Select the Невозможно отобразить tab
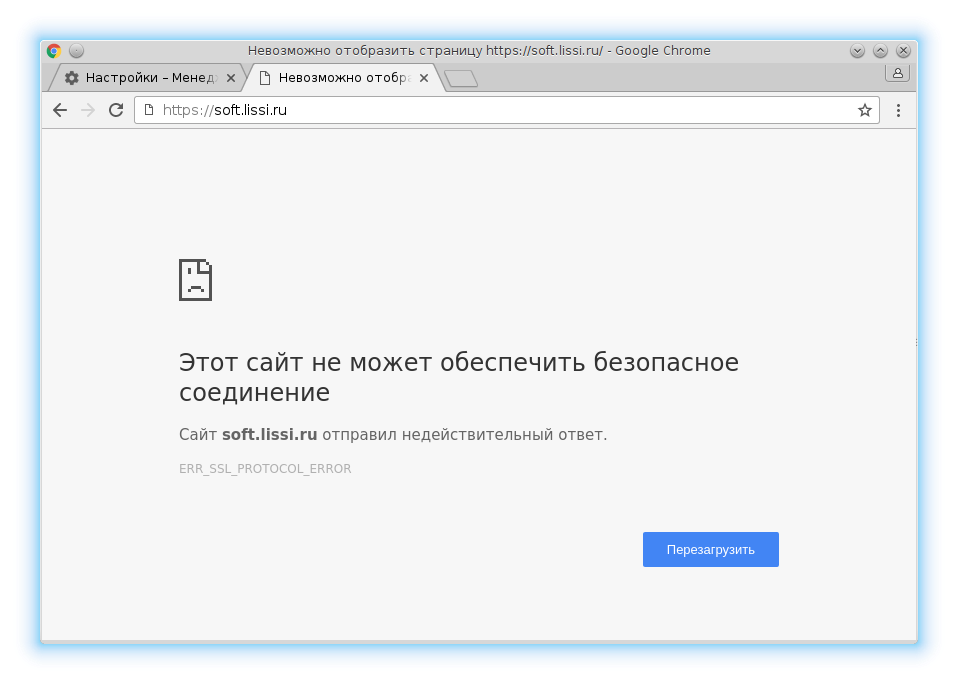The image size is (958, 684). 335,78
